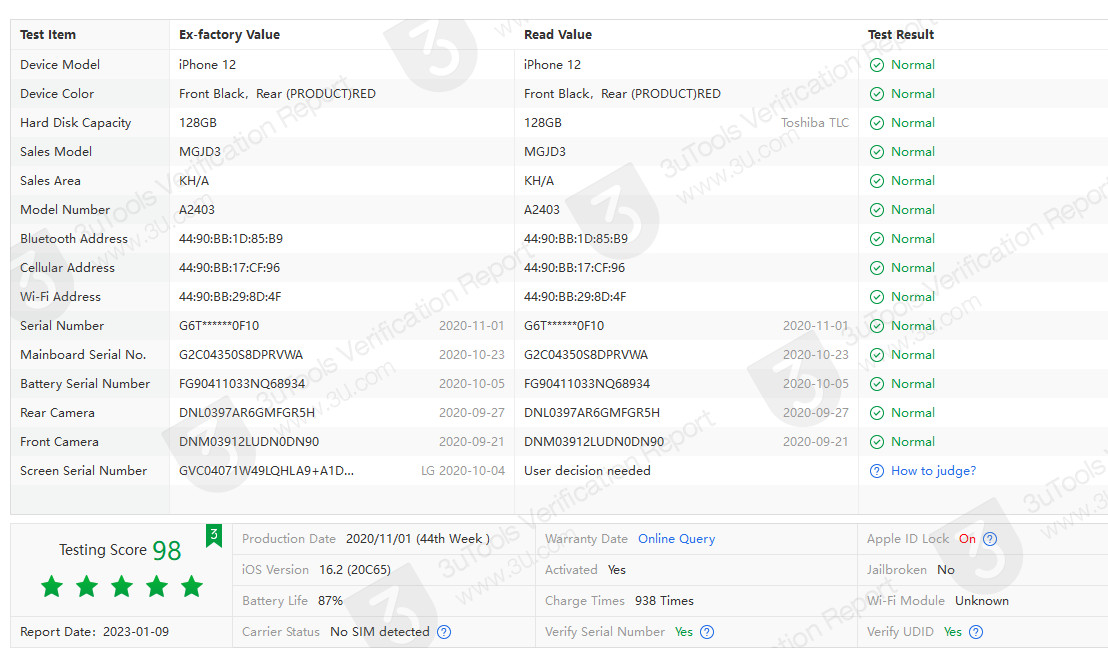Click help icon next to No SIM detected
Screen dimensions: 1108x656
(444, 632)
